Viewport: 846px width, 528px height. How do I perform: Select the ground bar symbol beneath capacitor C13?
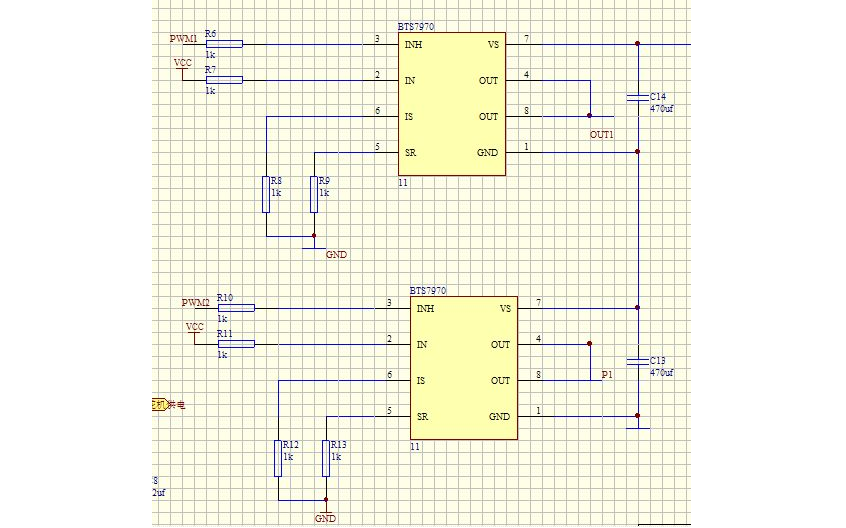click(638, 428)
